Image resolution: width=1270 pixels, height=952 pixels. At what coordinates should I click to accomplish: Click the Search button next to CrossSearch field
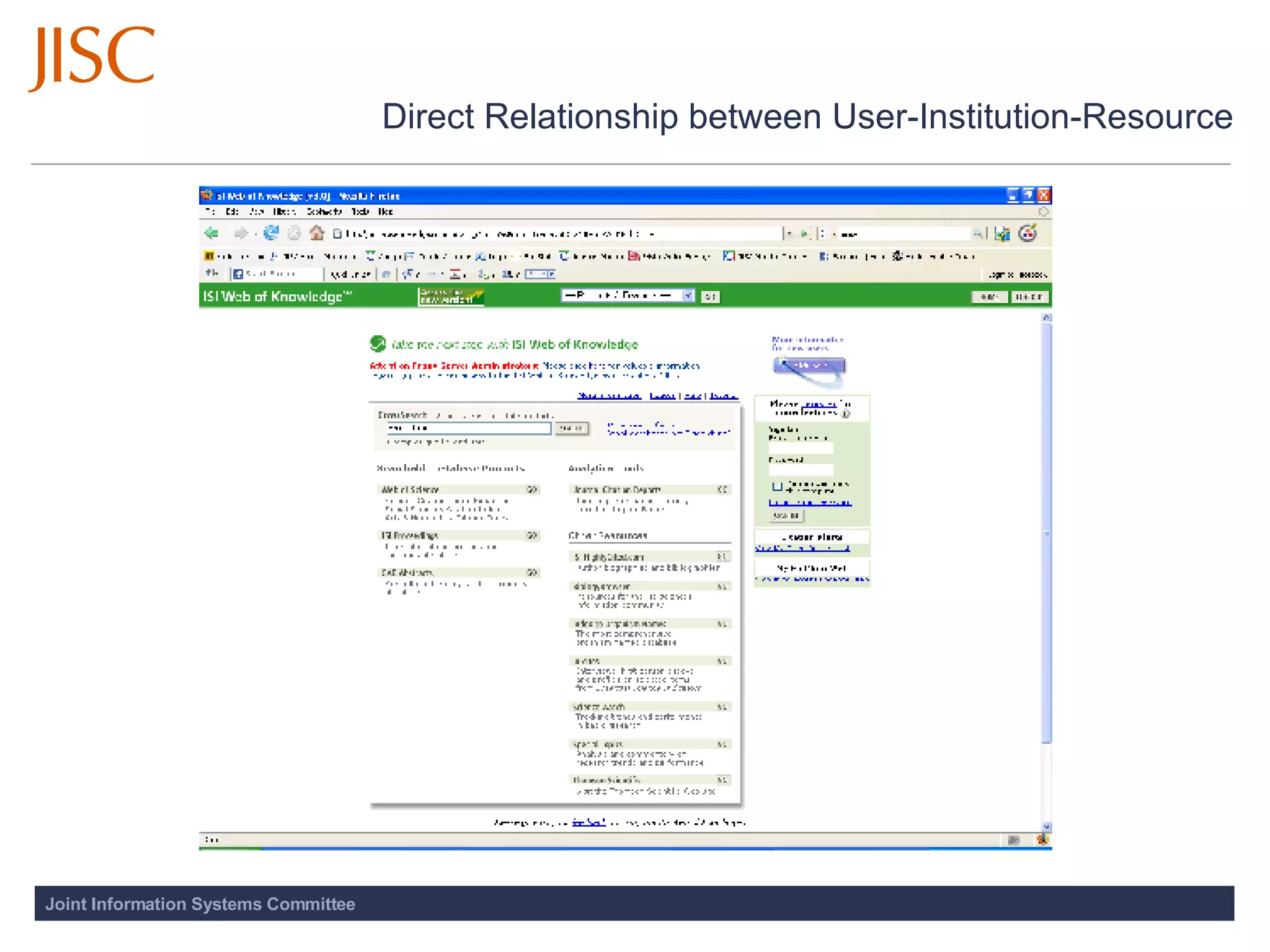point(571,428)
